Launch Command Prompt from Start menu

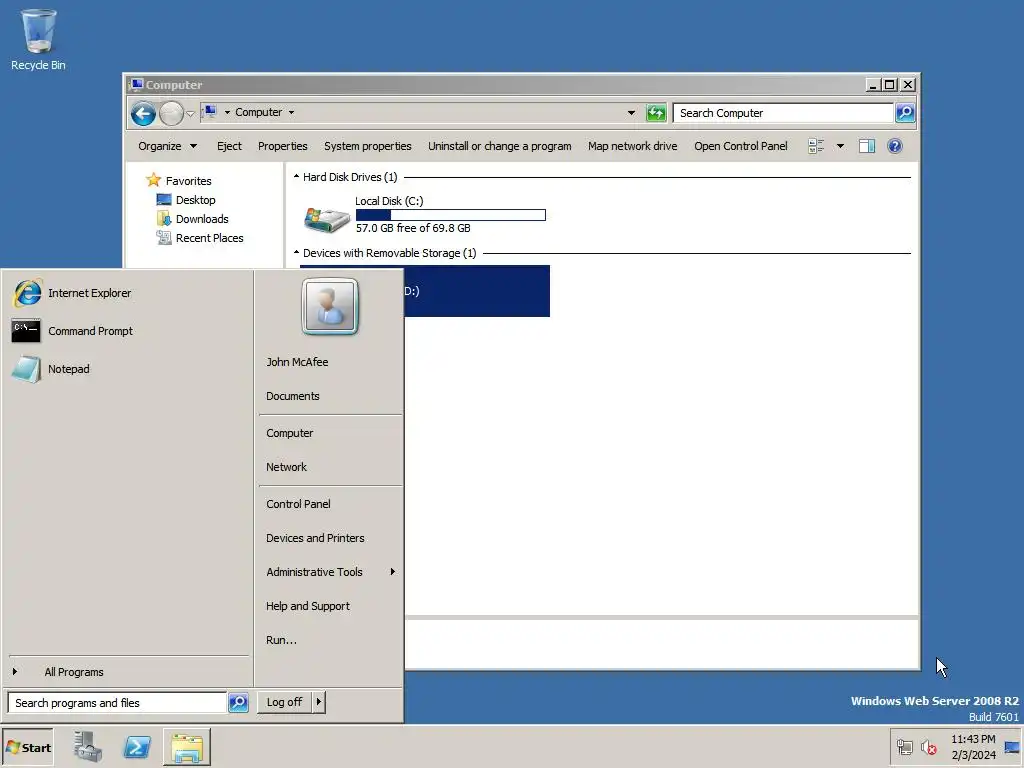72,331
